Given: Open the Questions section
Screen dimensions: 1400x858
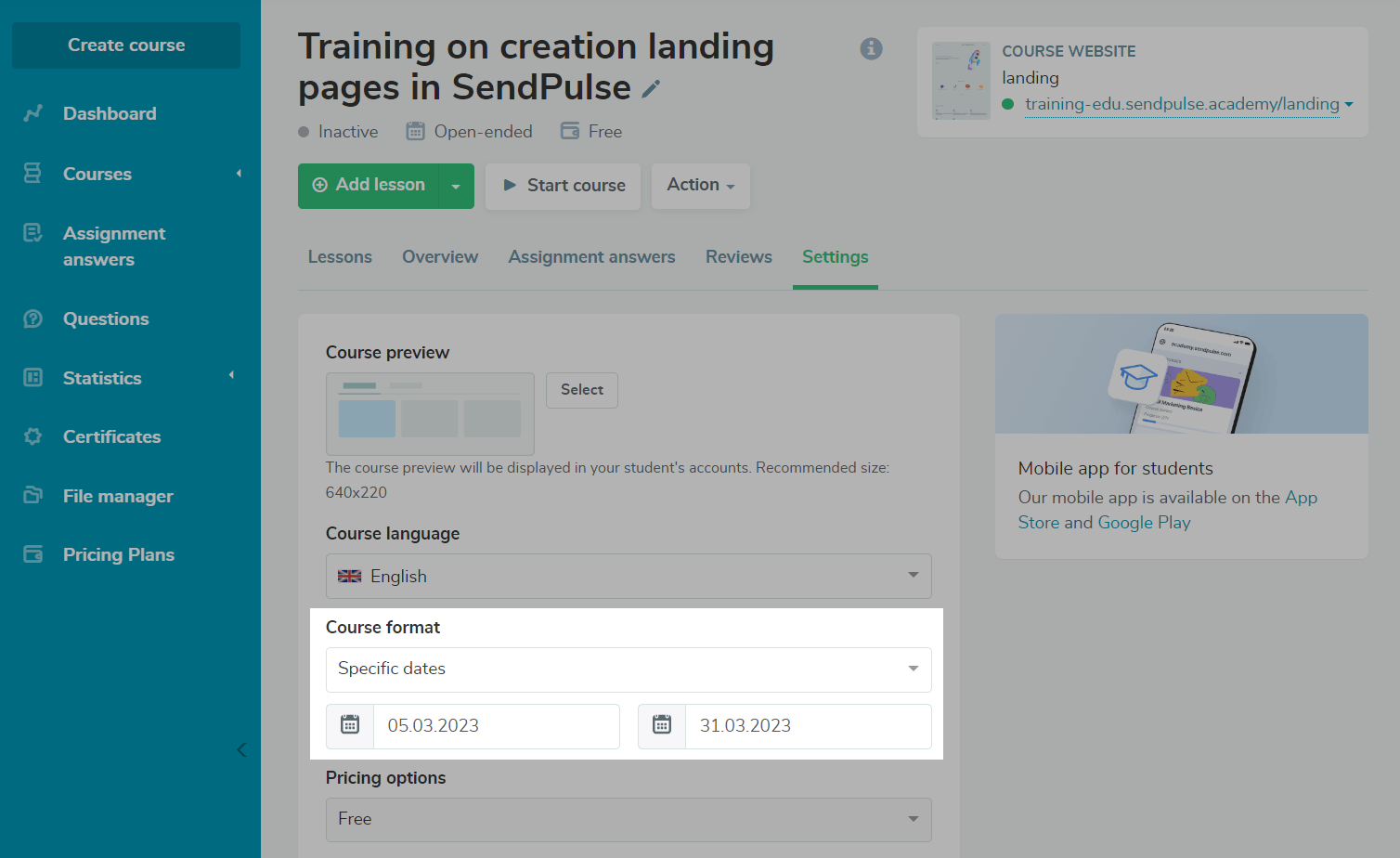Looking at the screenshot, I should pyautogui.click(x=106, y=319).
